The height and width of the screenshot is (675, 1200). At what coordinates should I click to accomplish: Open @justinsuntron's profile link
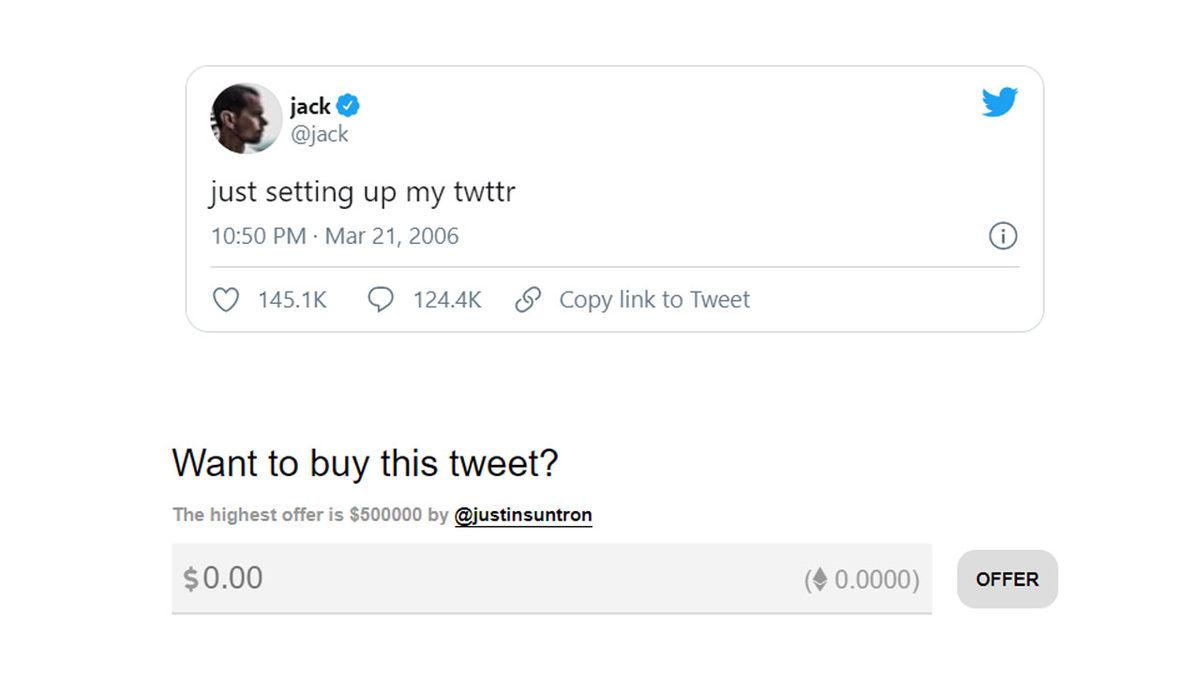click(x=523, y=515)
